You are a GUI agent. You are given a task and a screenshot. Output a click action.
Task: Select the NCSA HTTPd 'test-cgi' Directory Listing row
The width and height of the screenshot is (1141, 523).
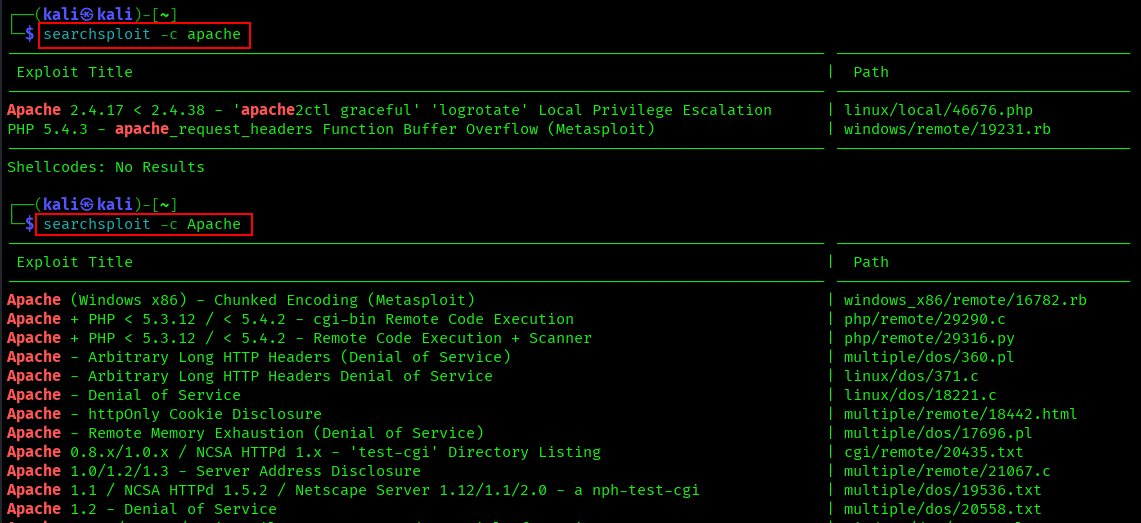[304, 452]
